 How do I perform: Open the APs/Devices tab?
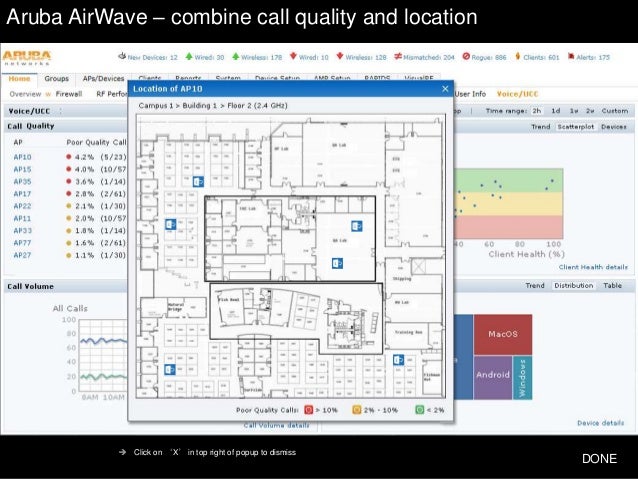tap(103, 79)
